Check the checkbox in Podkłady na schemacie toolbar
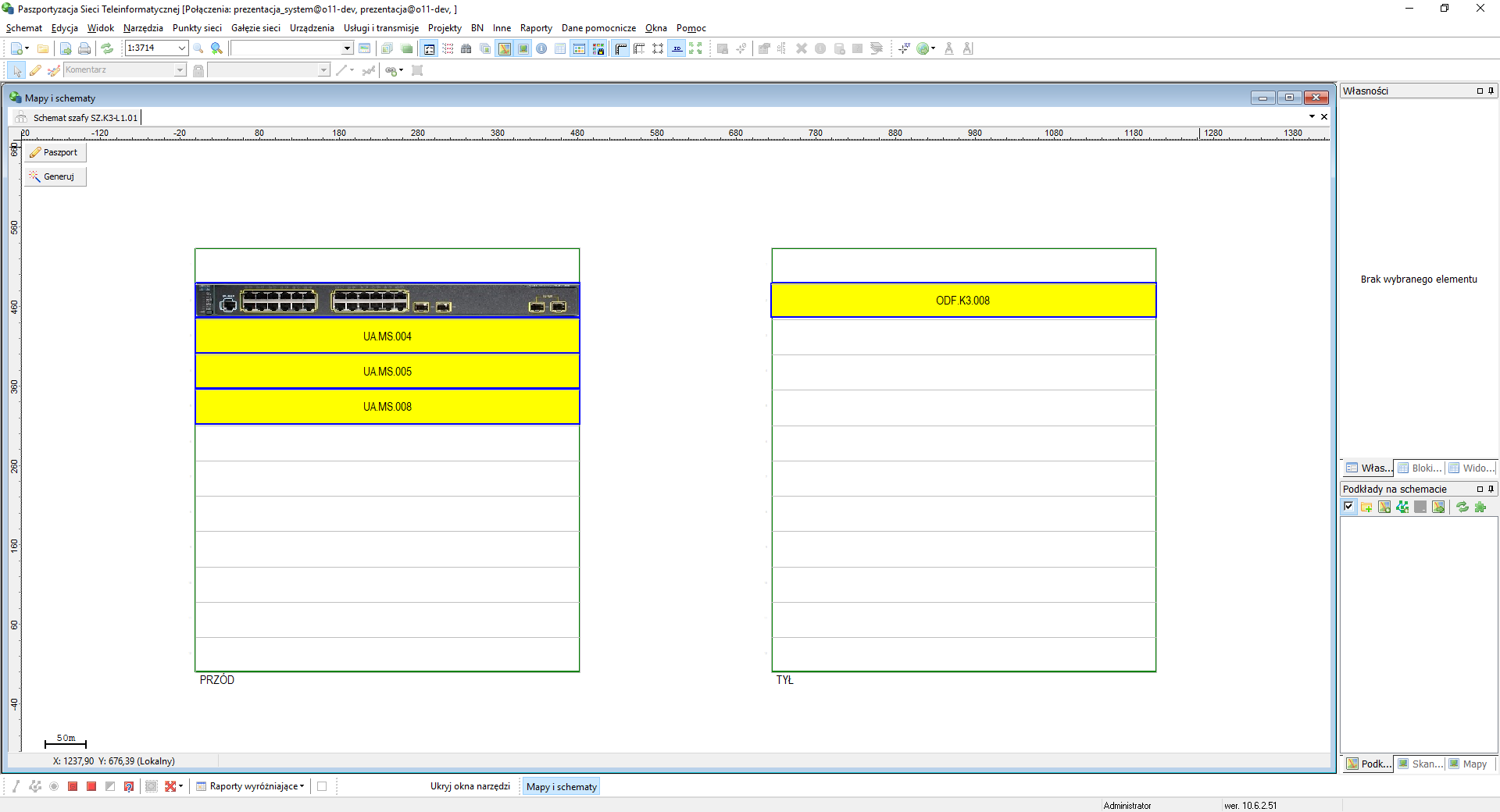 [x=1348, y=507]
